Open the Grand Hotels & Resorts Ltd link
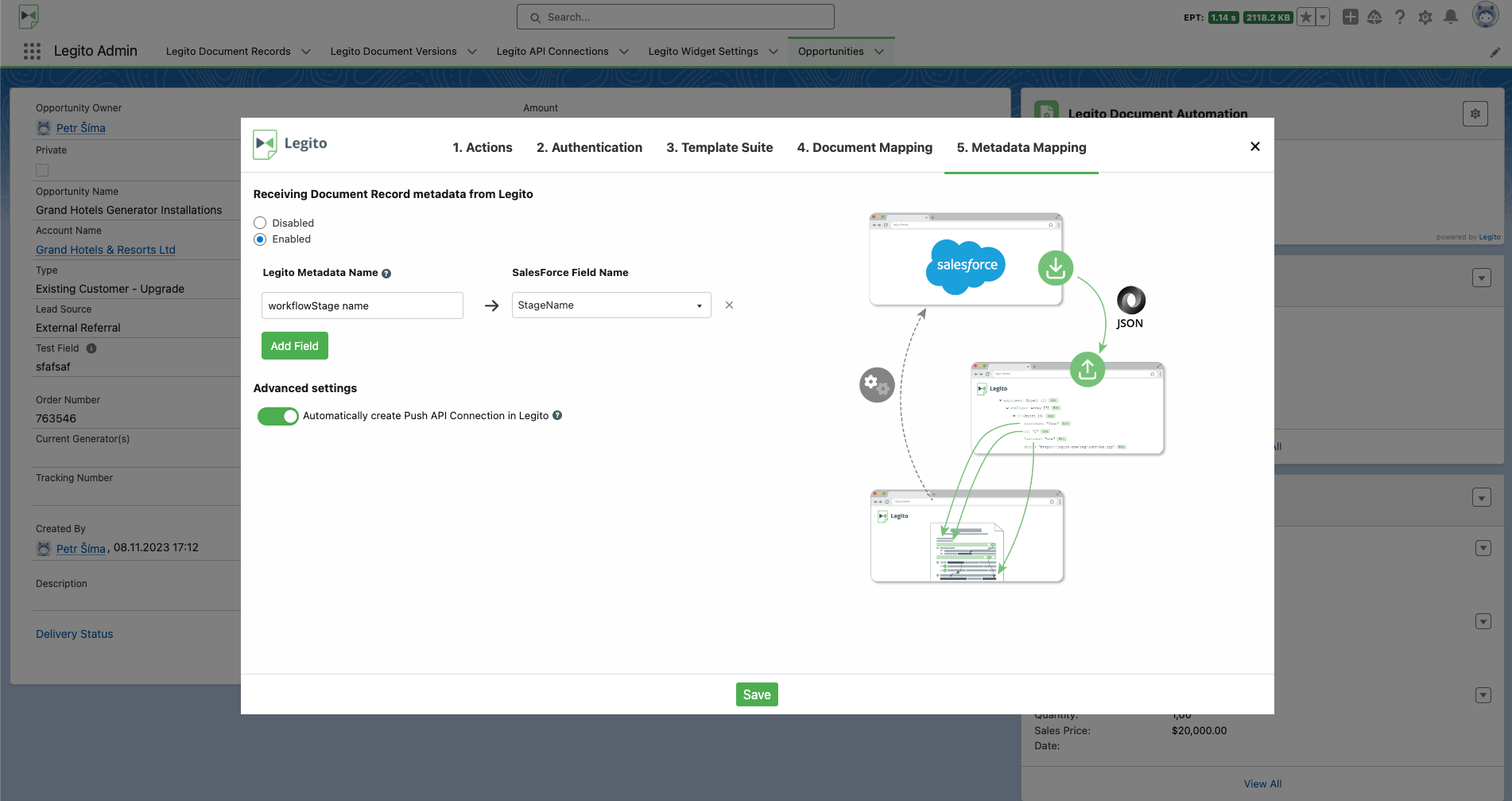This screenshot has width=1512, height=801. tap(106, 250)
